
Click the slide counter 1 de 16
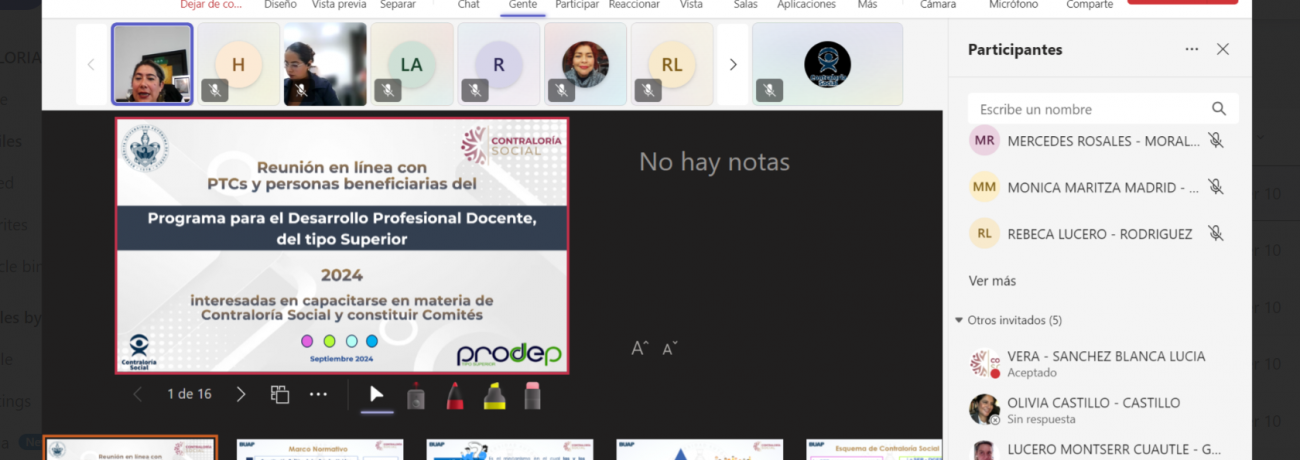[189, 394]
